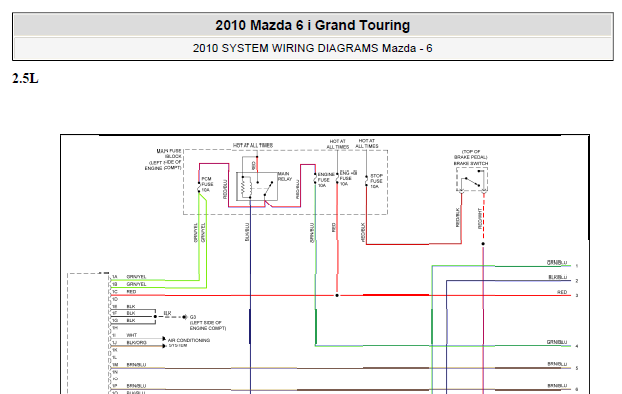
Task: Click connector pin 1G BLK label
Action: pyautogui.click(x=124, y=321)
